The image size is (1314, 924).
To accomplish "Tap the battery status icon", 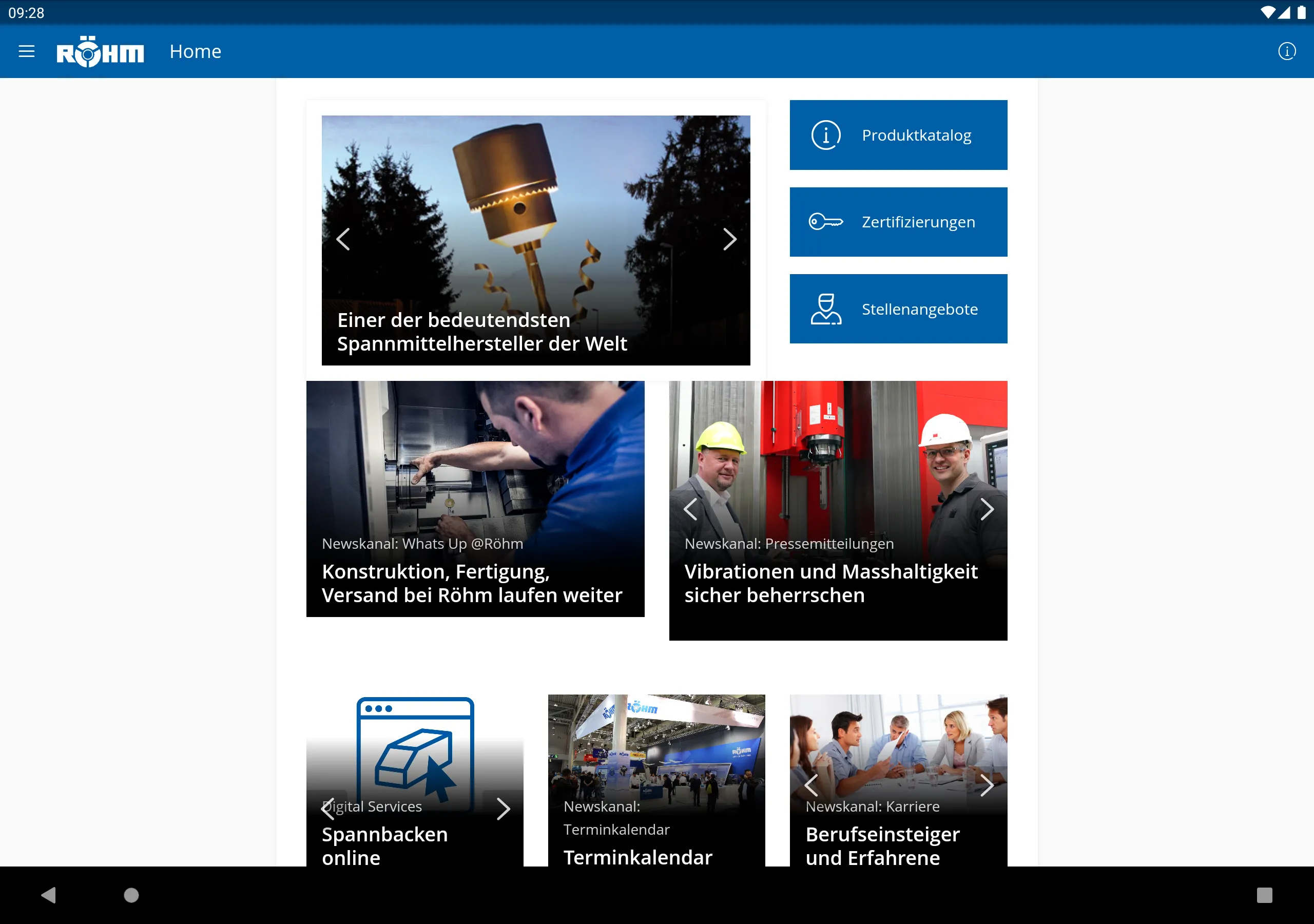I will click(1301, 13).
